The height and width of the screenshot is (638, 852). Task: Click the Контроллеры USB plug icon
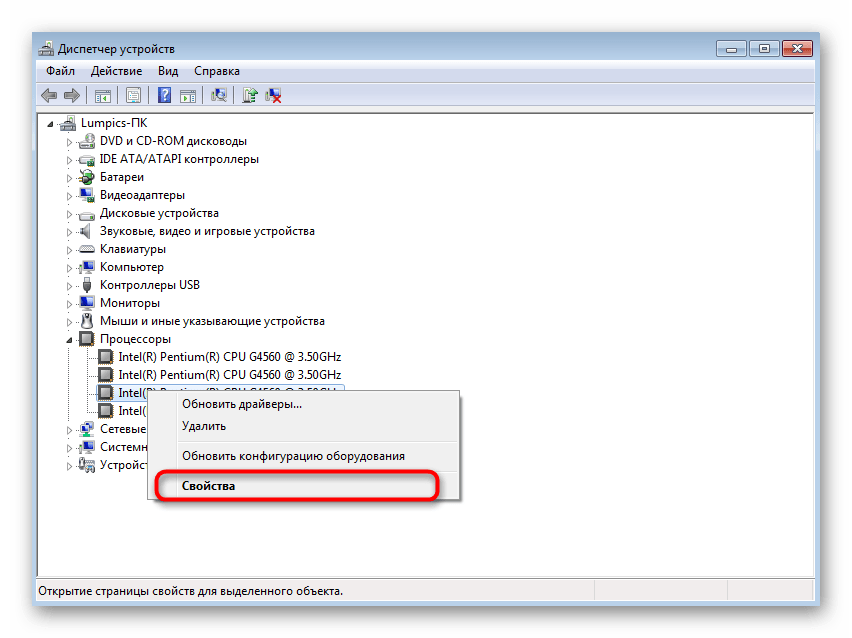coord(87,285)
